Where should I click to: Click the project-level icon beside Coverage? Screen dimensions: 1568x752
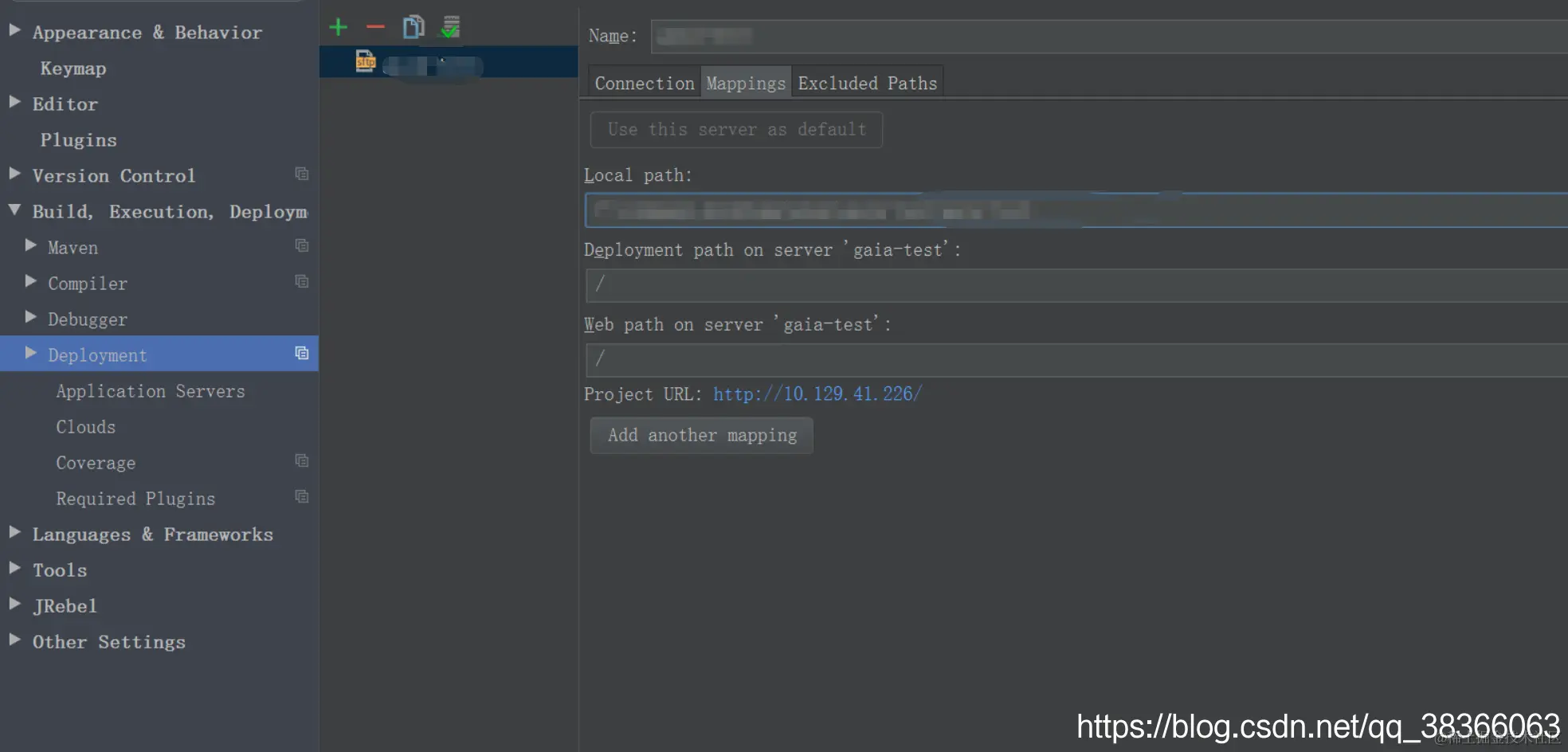point(302,460)
